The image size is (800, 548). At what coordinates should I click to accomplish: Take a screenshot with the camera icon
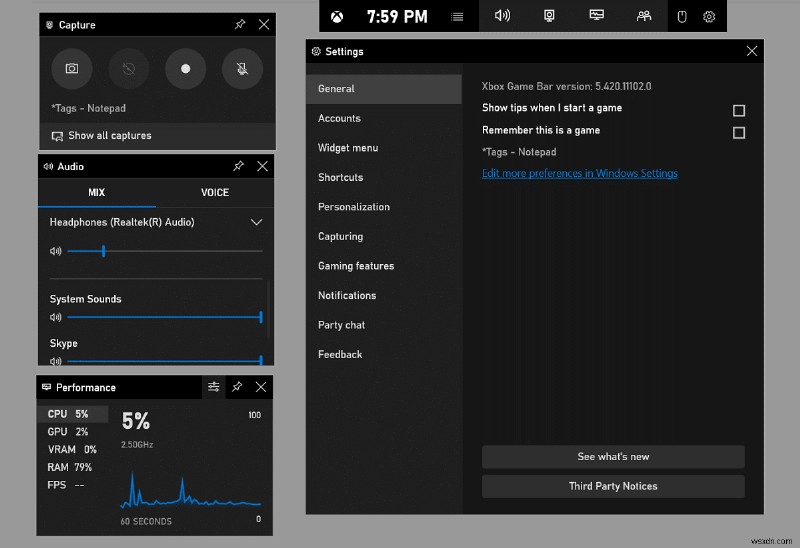pos(72,68)
